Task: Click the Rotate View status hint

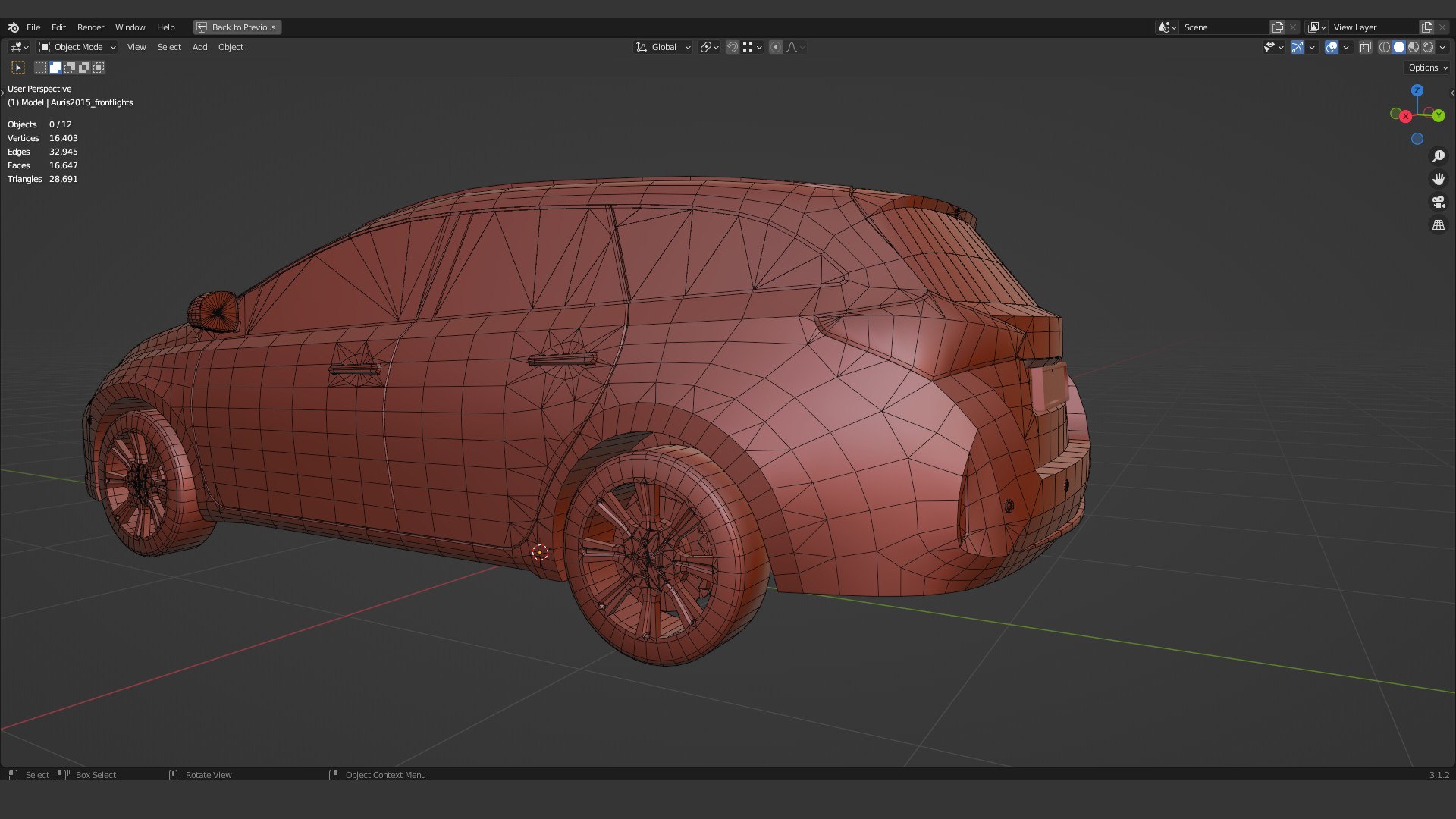Action: (x=200, y=775)
